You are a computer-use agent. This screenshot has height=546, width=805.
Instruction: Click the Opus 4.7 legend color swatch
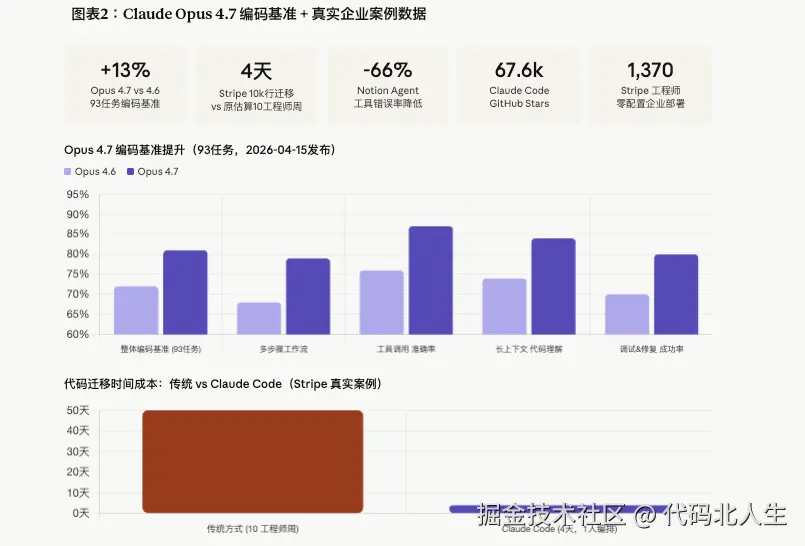point(130,171)
